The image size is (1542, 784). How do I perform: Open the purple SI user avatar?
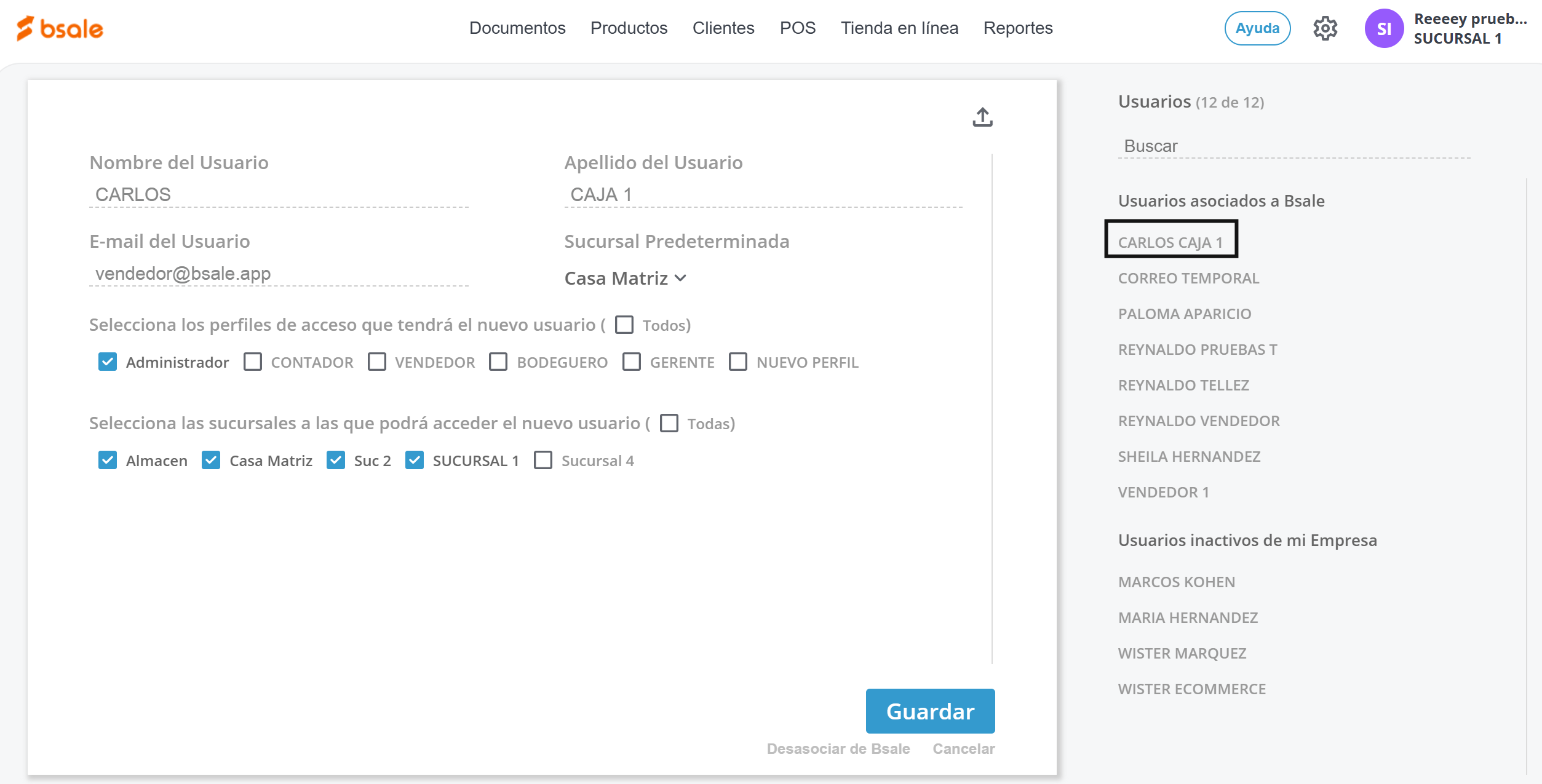[x=1383, y=28]
